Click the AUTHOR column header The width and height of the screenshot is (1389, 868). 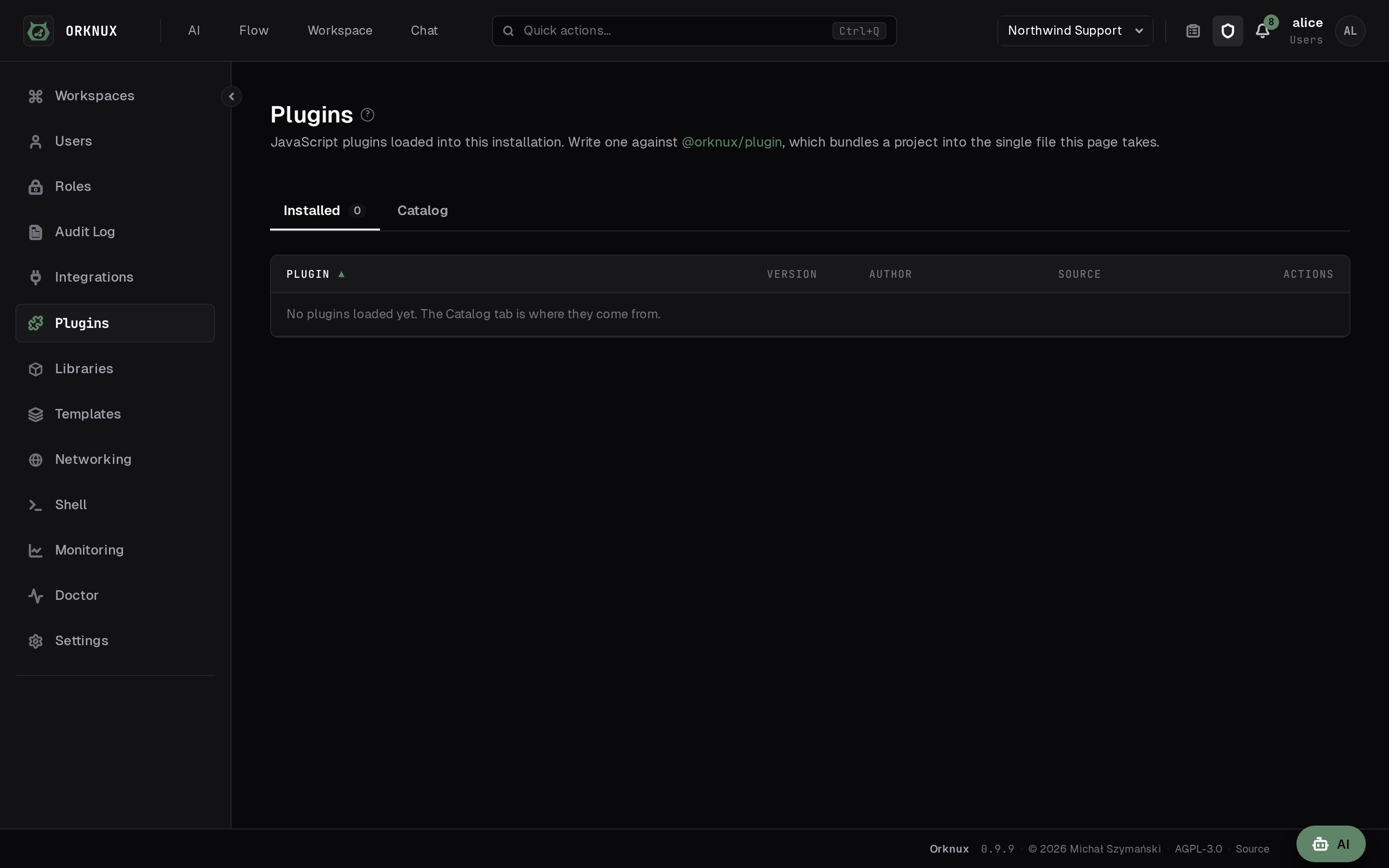(x=890, y=274)
